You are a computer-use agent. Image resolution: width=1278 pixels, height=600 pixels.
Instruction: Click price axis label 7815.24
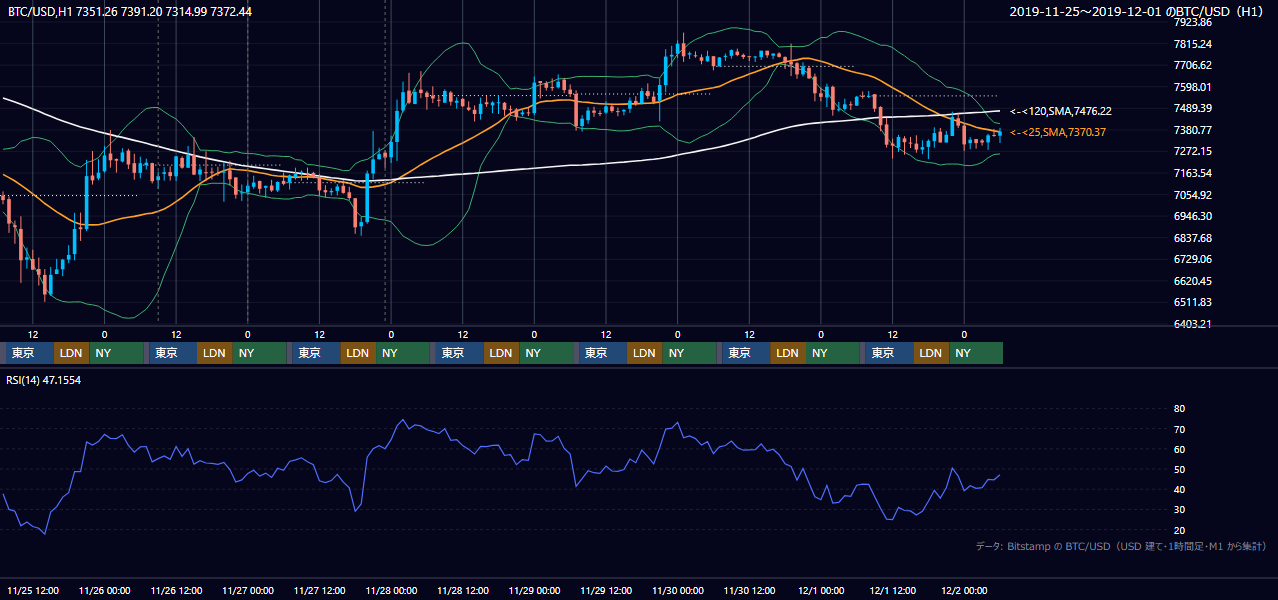(x=1192, y=44)
